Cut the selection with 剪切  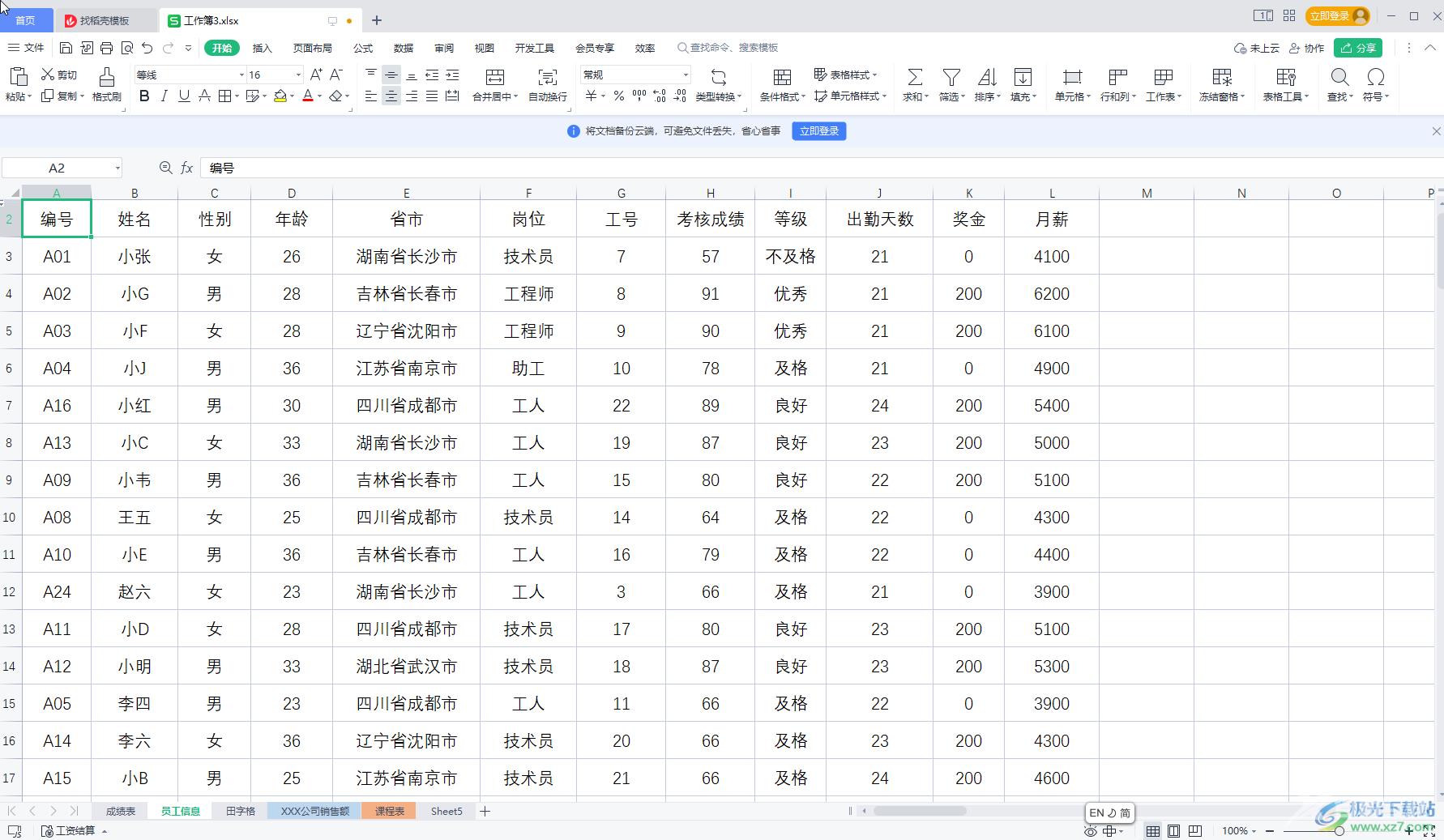(59, 75)
